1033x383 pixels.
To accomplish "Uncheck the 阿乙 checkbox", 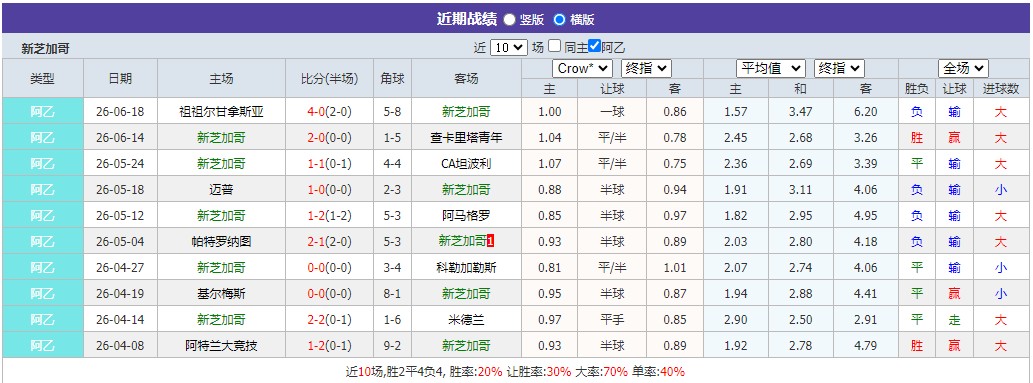I will [x=595, y=46].
